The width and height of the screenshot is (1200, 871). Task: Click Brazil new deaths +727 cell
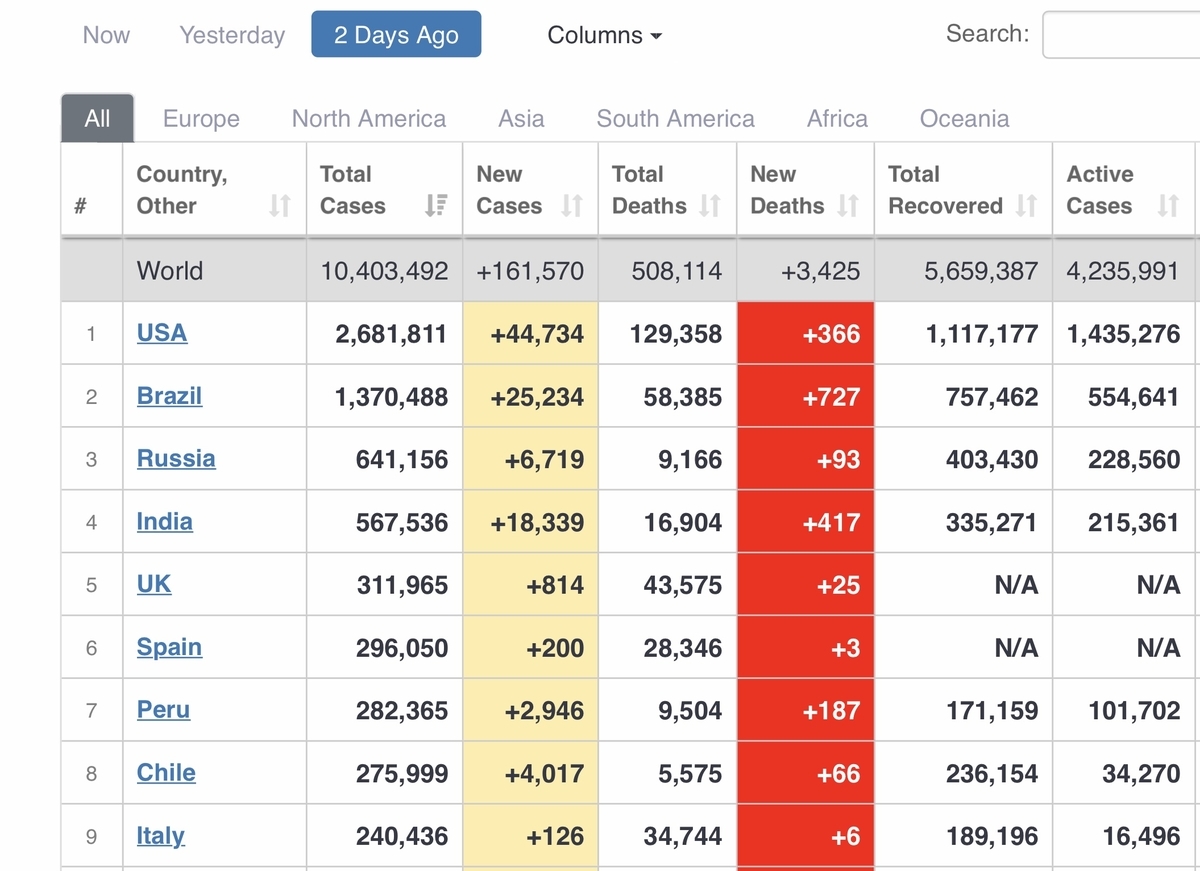[805, 397]
